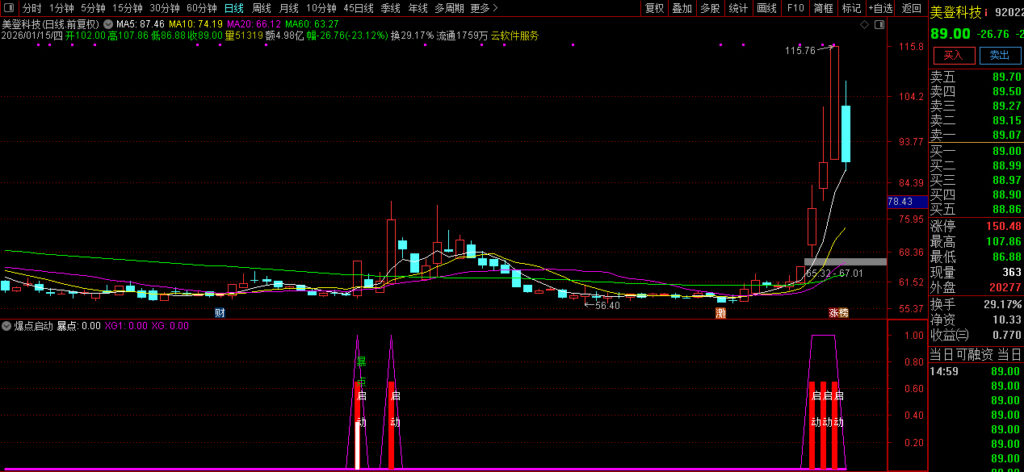1024x472 pixels.
Task: Click the red 买入 buy button
Action: pos(952,55)
